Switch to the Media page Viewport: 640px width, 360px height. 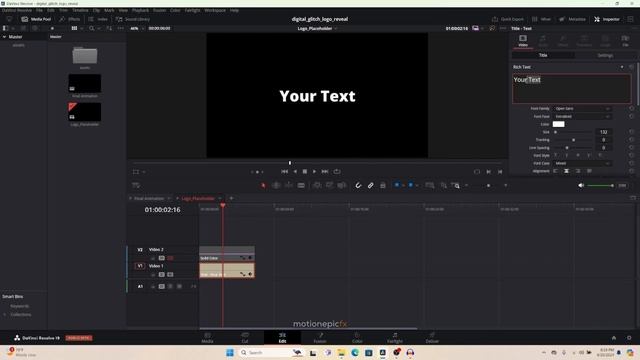pyautogui.click(x=207, y=338)
